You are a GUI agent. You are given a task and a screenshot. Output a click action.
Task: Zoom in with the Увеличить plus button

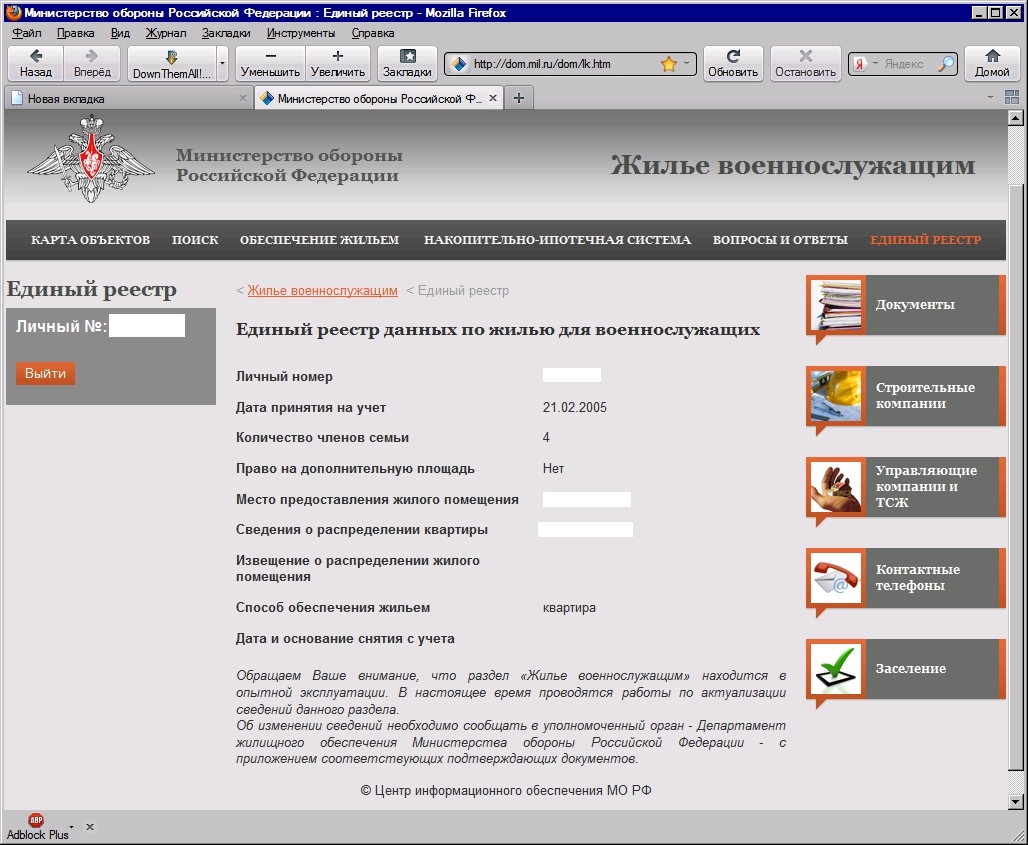[x=337, y=63]
